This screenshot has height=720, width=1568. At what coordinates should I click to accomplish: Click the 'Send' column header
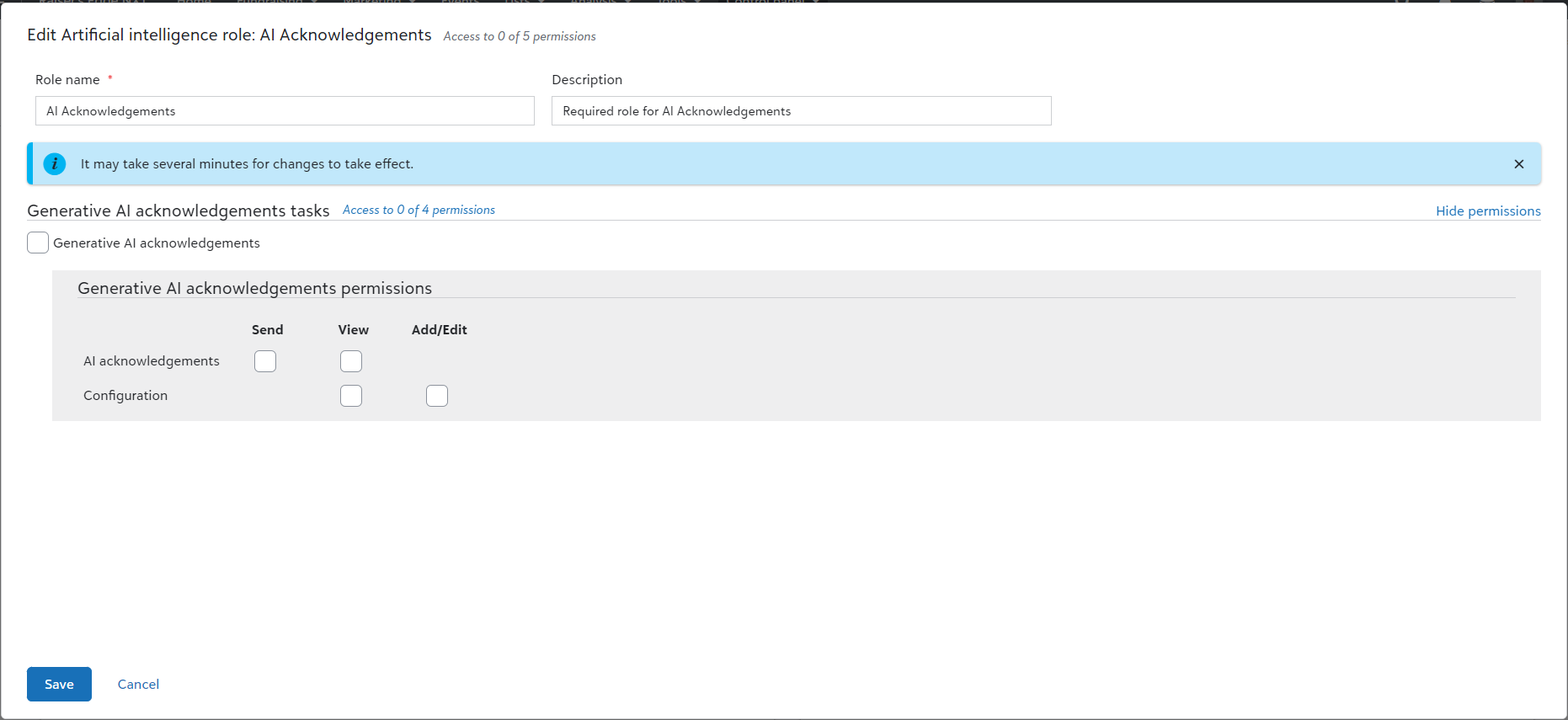(x=267, y=329)
